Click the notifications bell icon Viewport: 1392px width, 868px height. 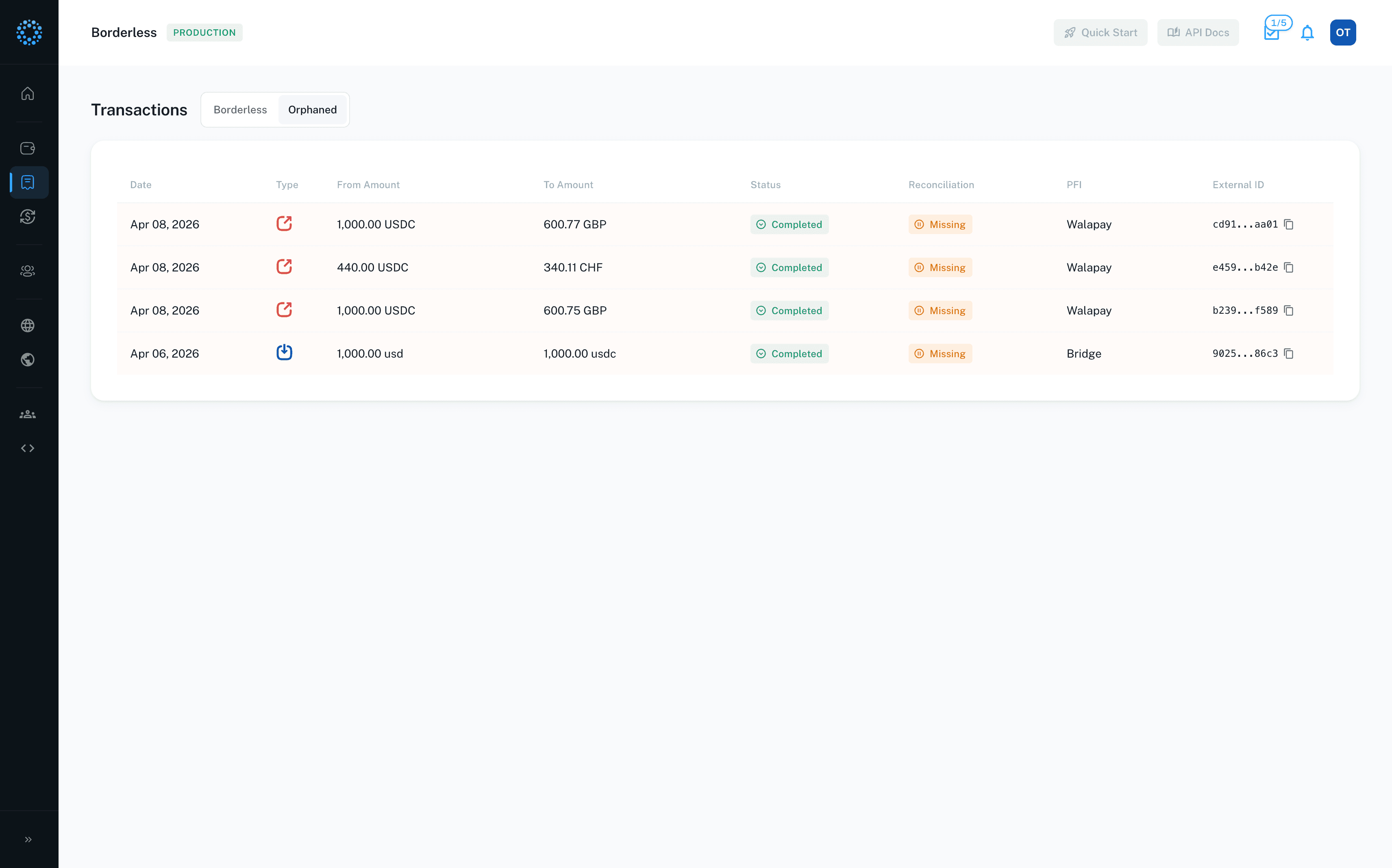(1307, 33)
